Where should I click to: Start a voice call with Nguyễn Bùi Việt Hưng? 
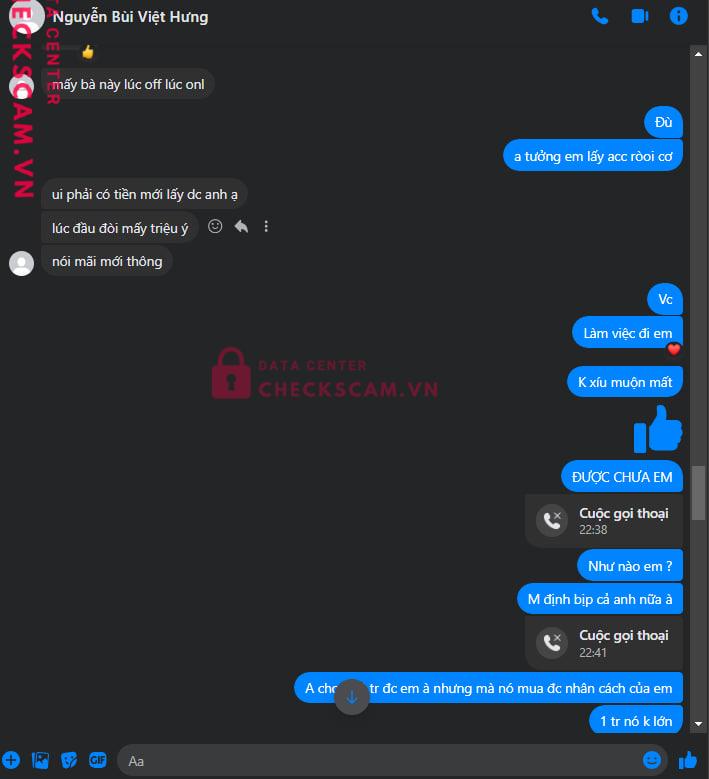[x=600, y=16]
